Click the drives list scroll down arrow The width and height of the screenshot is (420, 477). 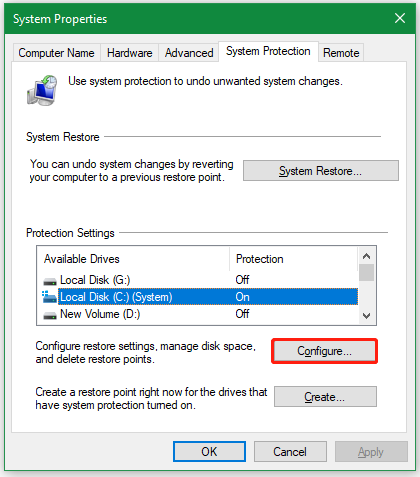pos(367,316)
